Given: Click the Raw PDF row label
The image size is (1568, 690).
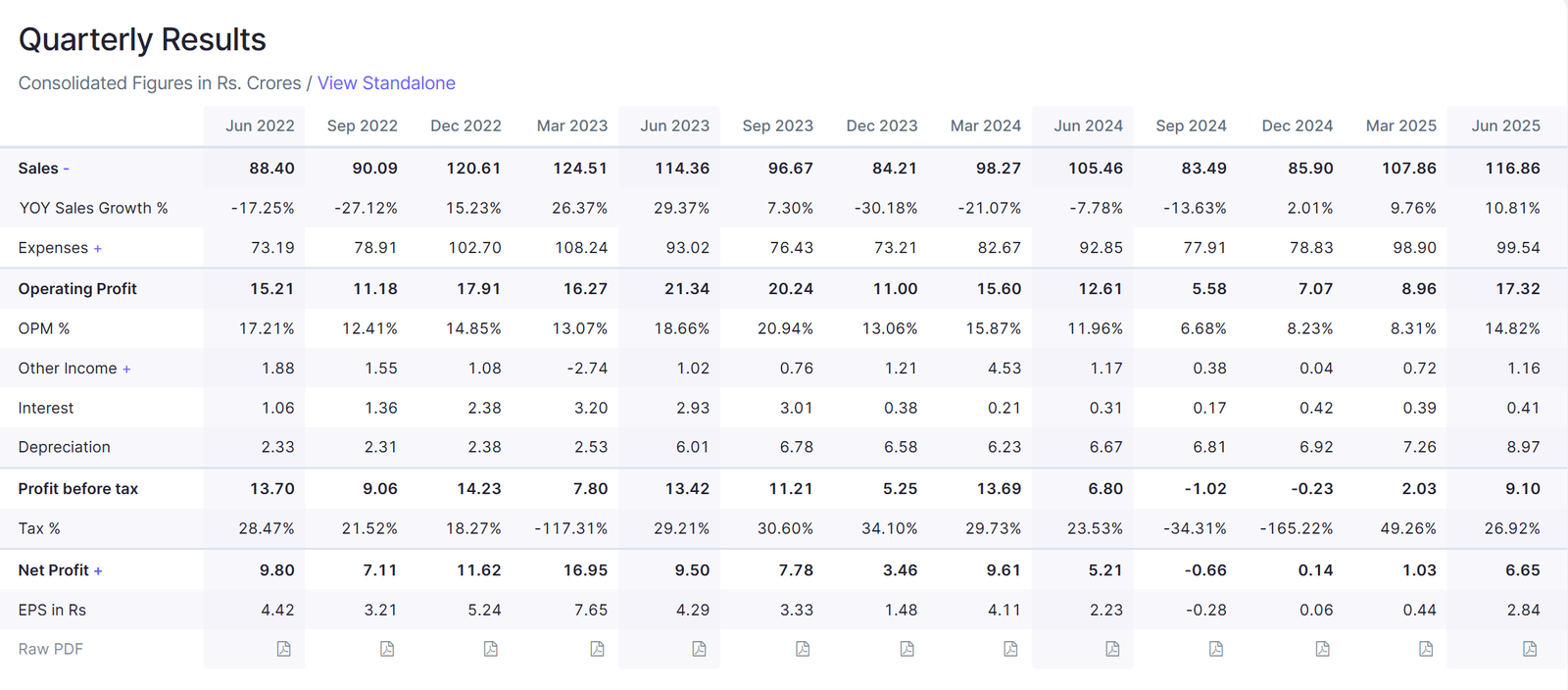Looking at the screenshot, I should (x=51, y=649).
